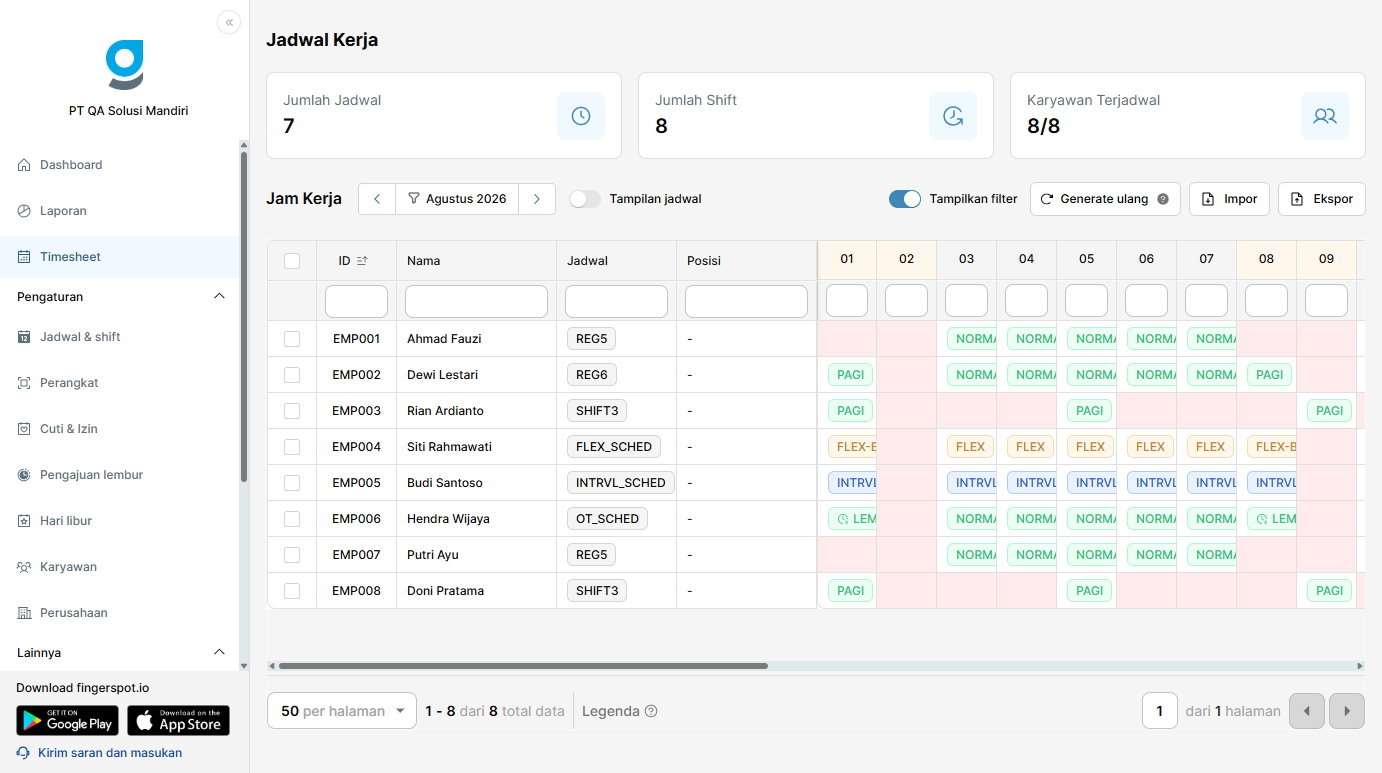Click the OT_SCHED tag for Hendra Wijaya

pyautogui.click(x=607, y=519)
